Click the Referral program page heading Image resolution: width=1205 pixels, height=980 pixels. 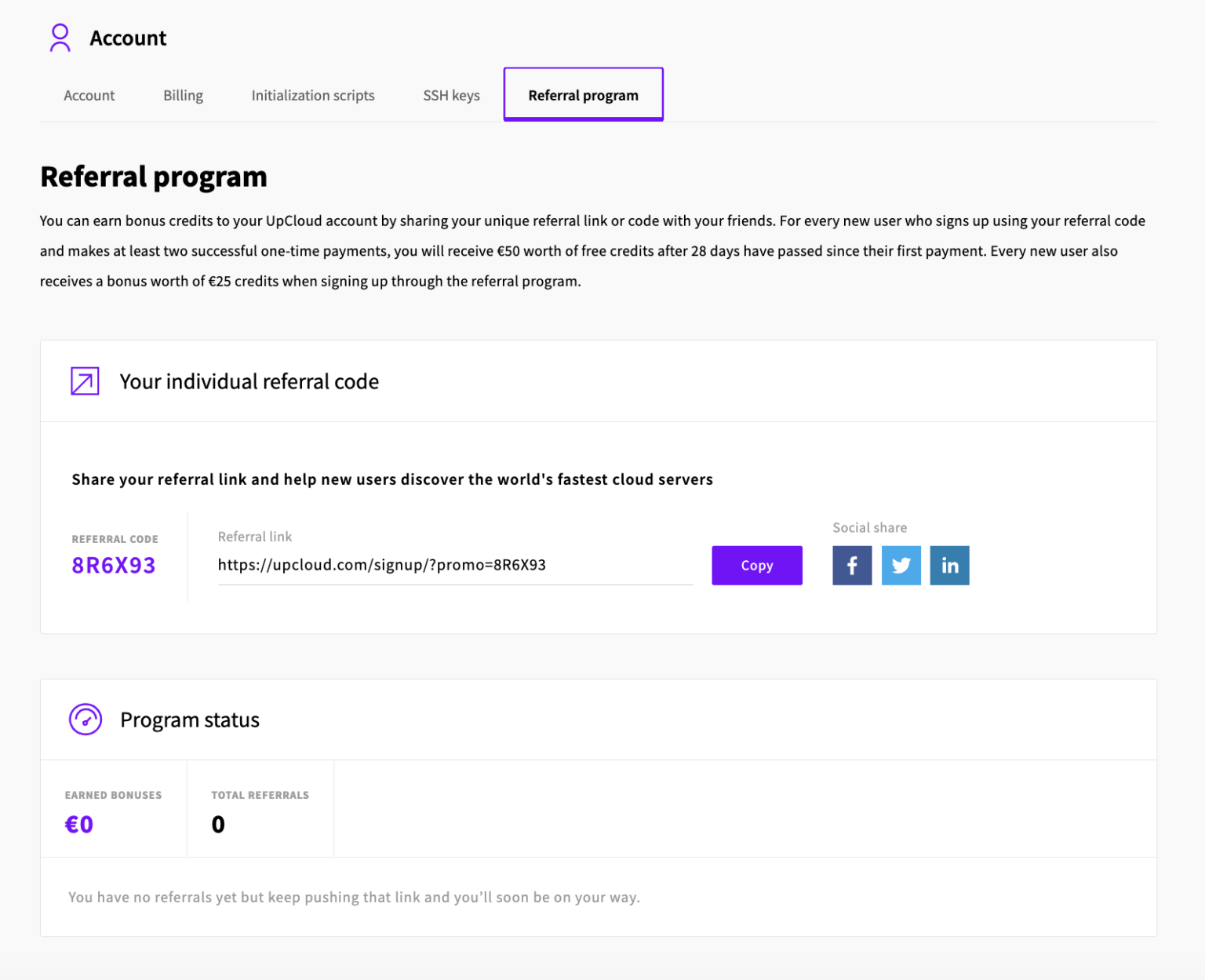pos(154,177)
